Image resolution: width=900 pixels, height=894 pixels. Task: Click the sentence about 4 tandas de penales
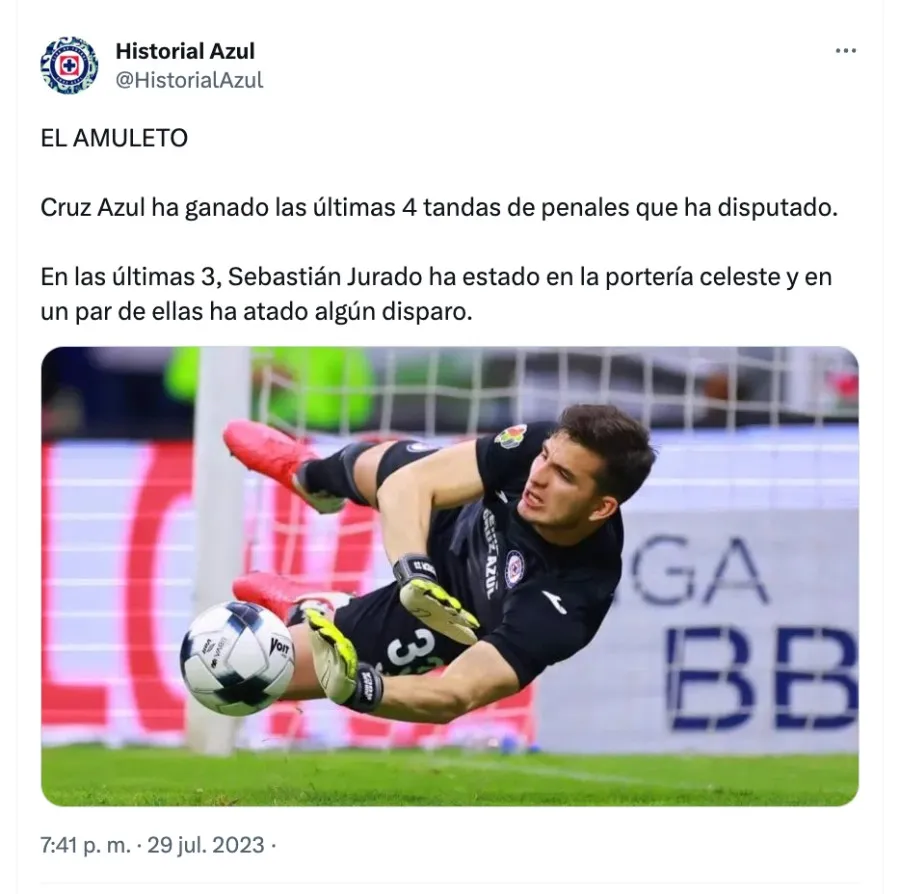coord(439,208)
